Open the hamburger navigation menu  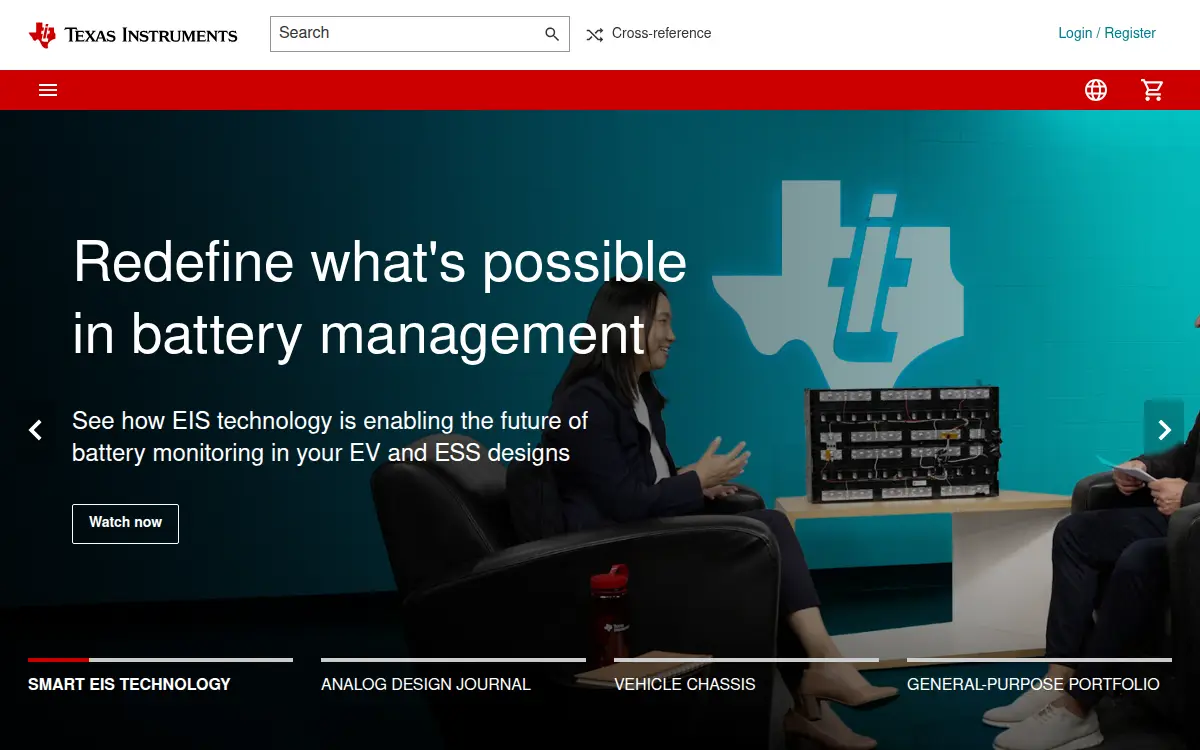point(48,90)
